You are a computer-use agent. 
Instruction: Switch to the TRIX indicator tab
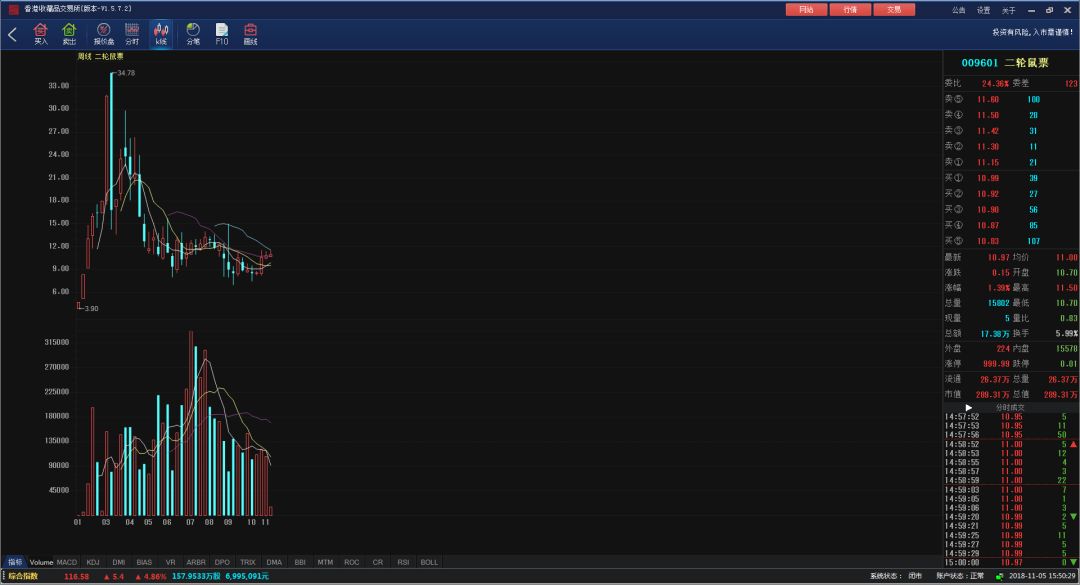pos(248,562)
